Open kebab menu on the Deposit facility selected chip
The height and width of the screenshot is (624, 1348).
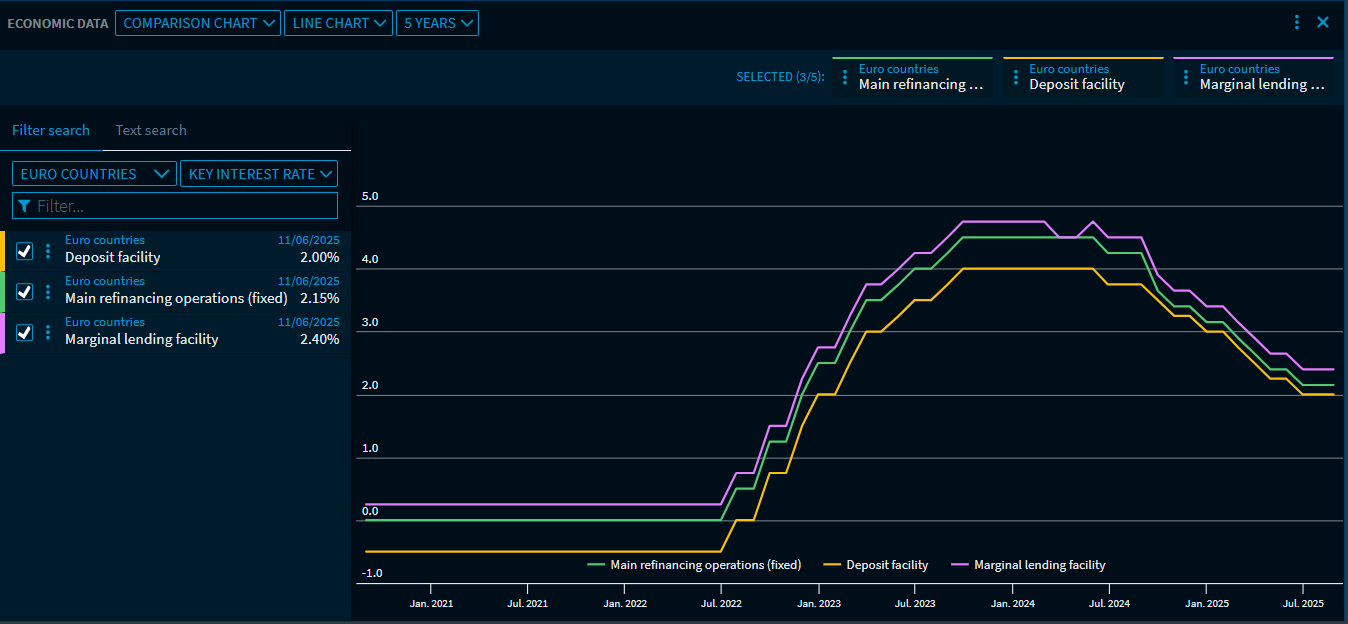(1015, 77)
